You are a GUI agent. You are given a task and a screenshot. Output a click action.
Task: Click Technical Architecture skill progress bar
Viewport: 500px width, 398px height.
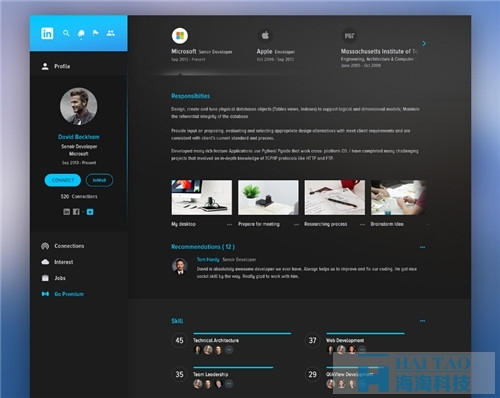[242, 333]
